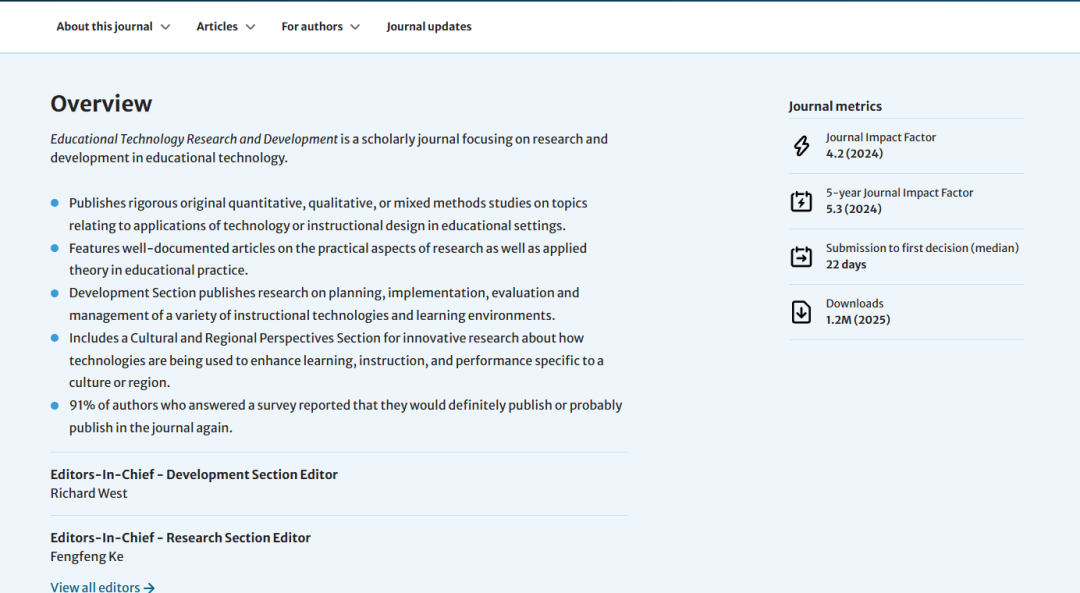Expand the About this journal chevron

point(165,27)
